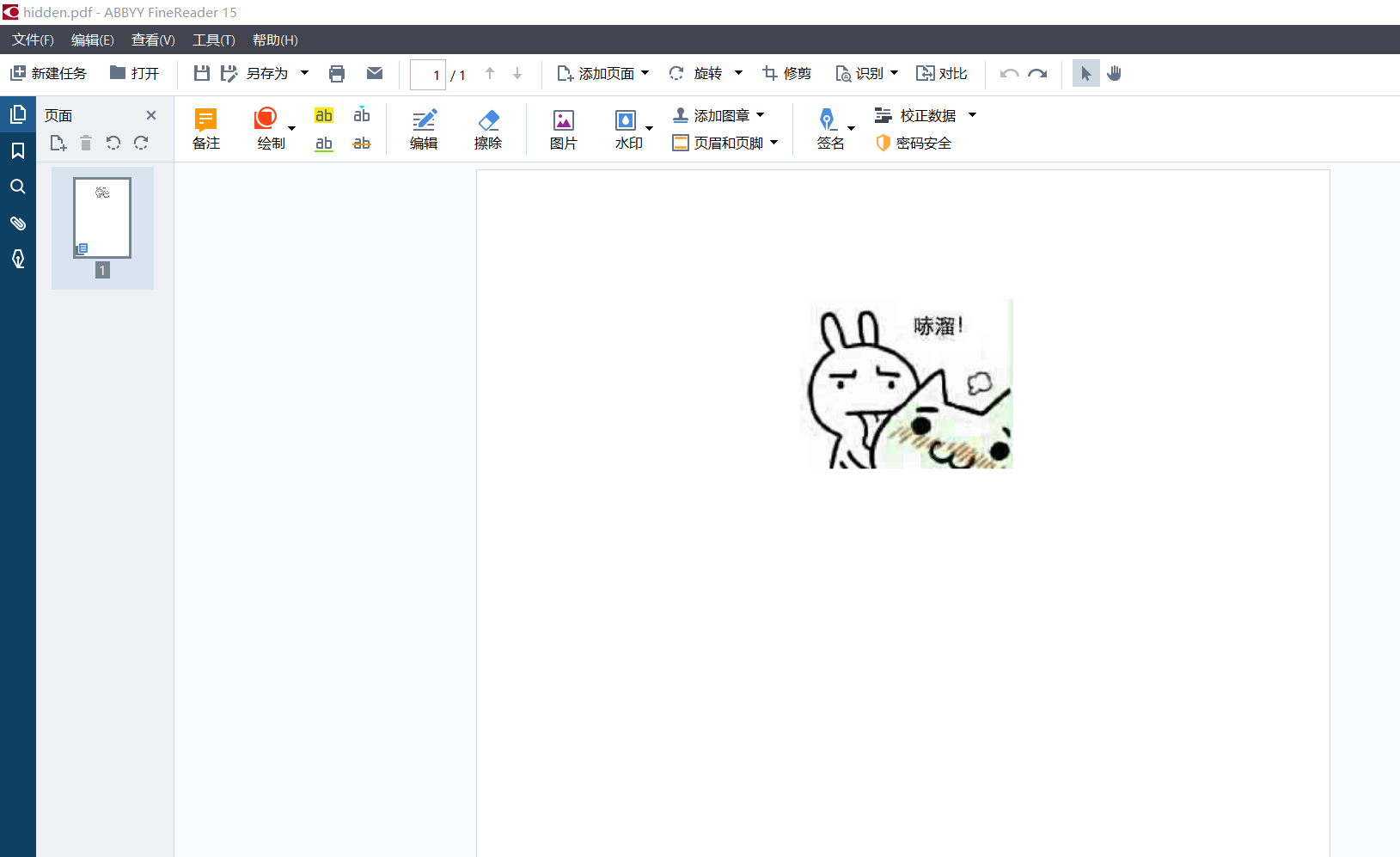Select the Erase tool
This screenshot has width=1400, height=857.
(487, 129)
